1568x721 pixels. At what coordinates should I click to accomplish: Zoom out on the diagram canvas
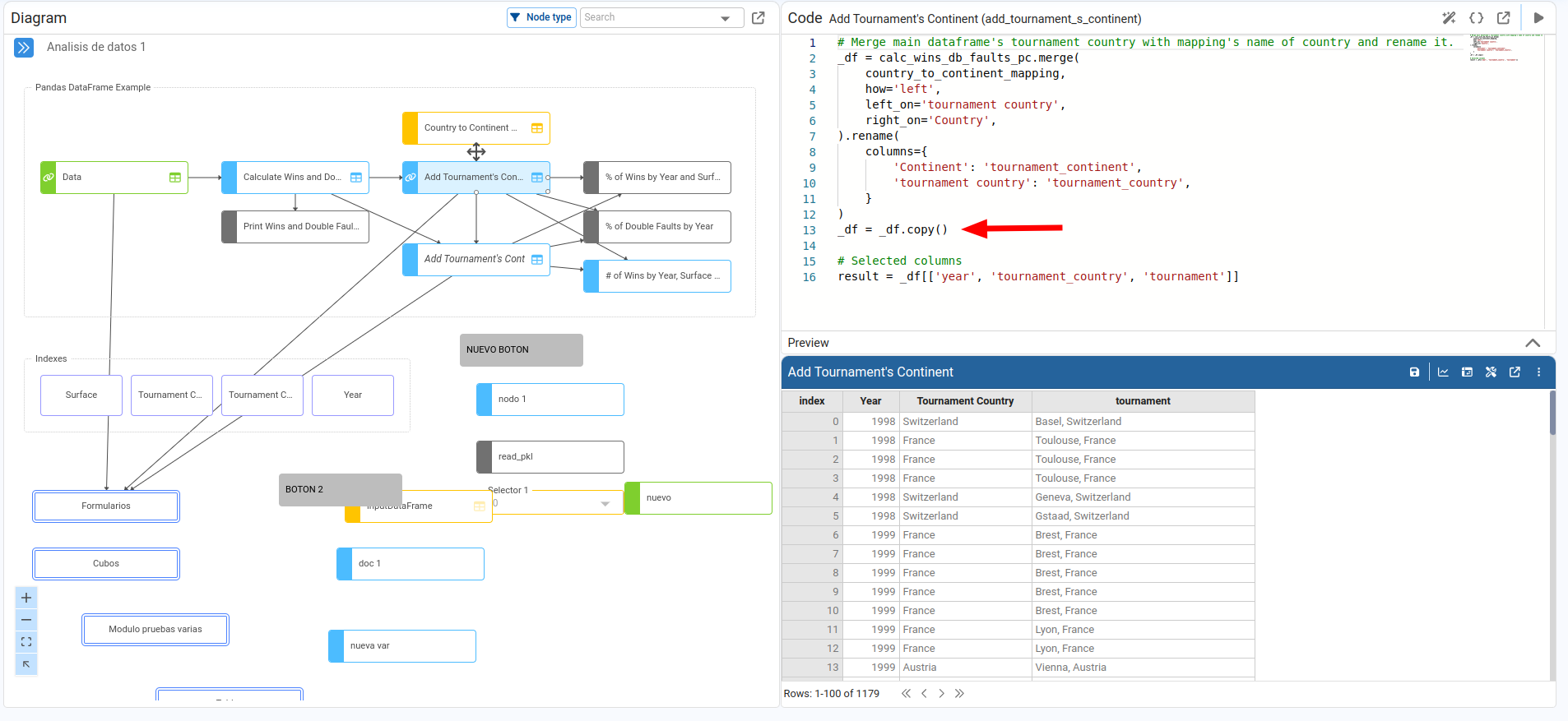(26, 620)
